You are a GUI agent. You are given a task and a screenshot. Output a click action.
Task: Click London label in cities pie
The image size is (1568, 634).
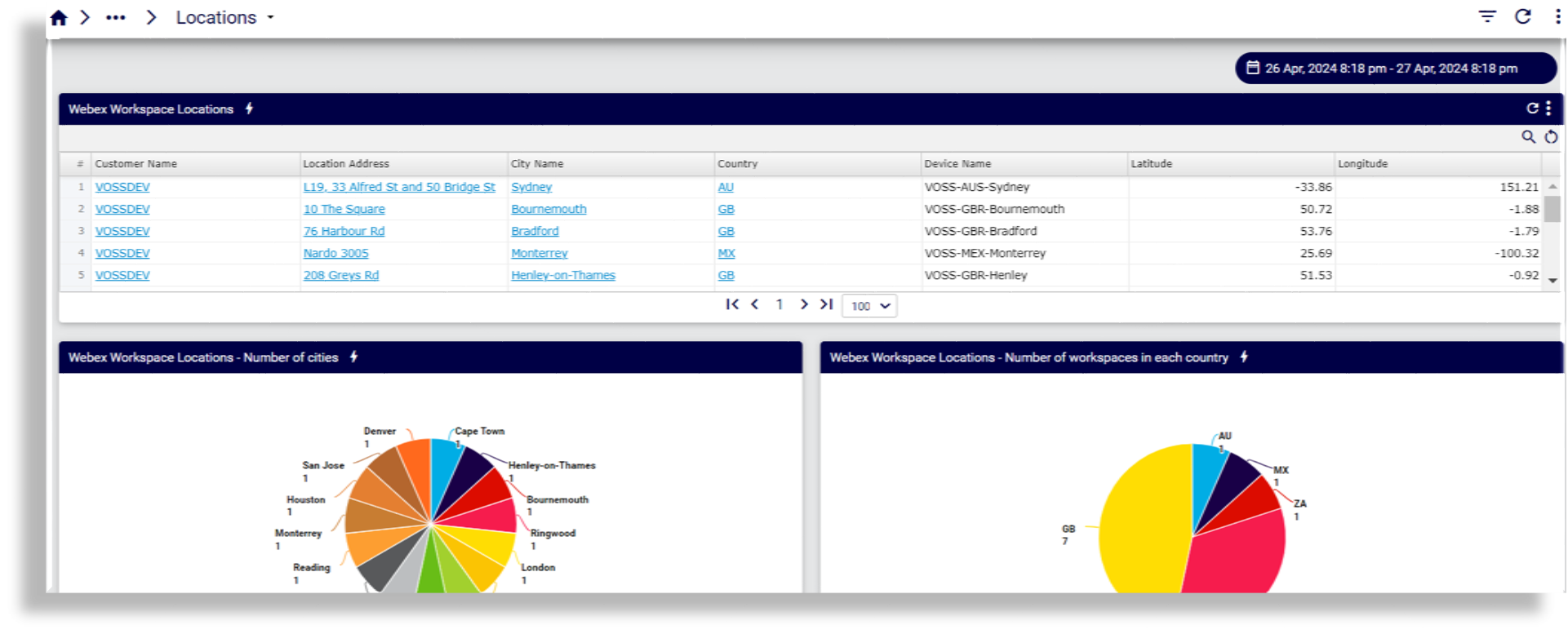pyautogui.click(x=538, y=567)
